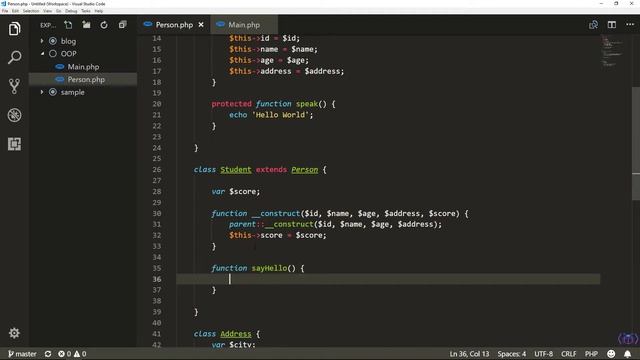Open the feedback smiley
This screenshot has width=640, height=360.
coord(611,354)
